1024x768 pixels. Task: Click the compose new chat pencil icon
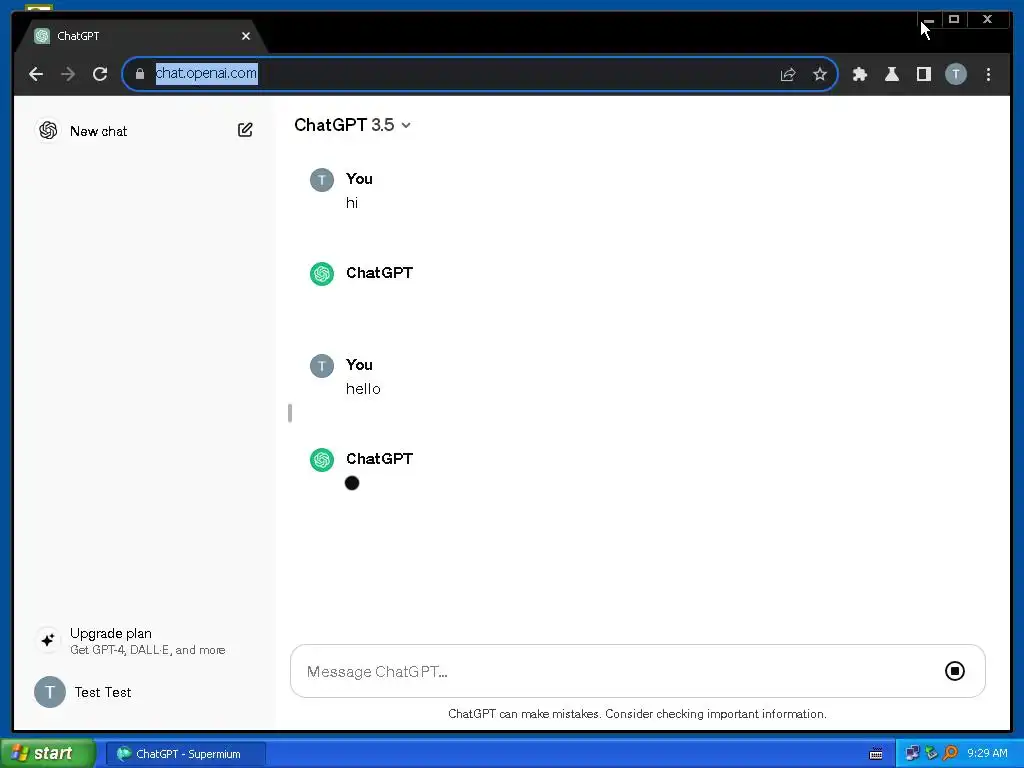(x=245, y=130)
